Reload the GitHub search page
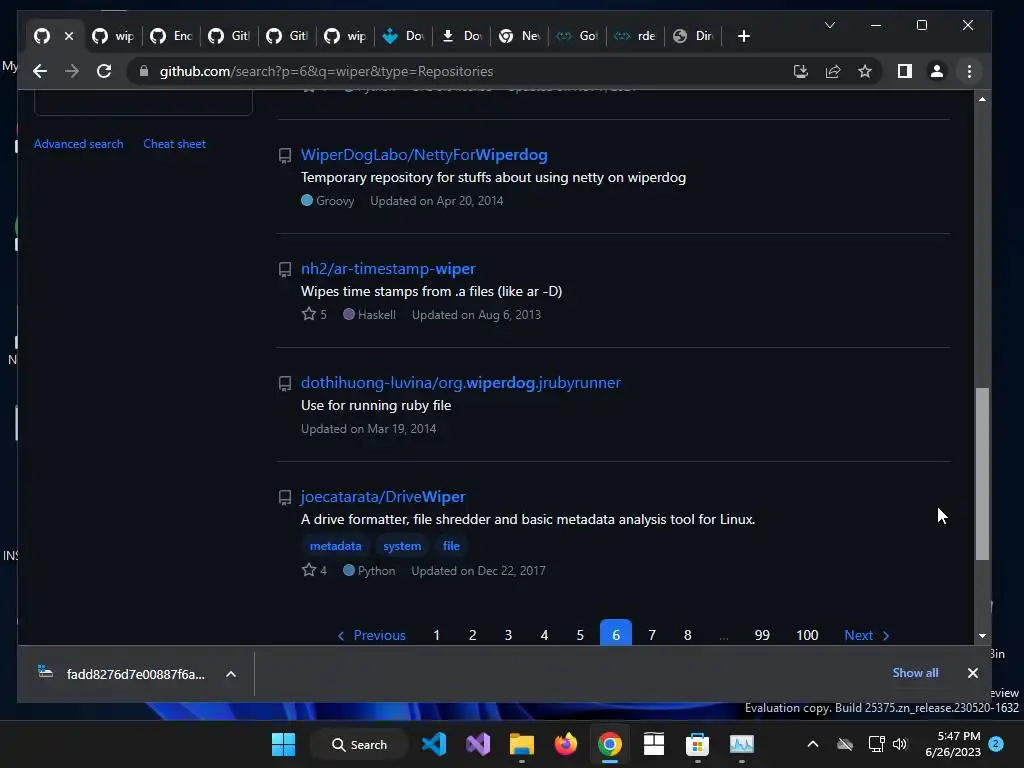The height and width of the screenshot is (768, 1024). pos(104,71)
